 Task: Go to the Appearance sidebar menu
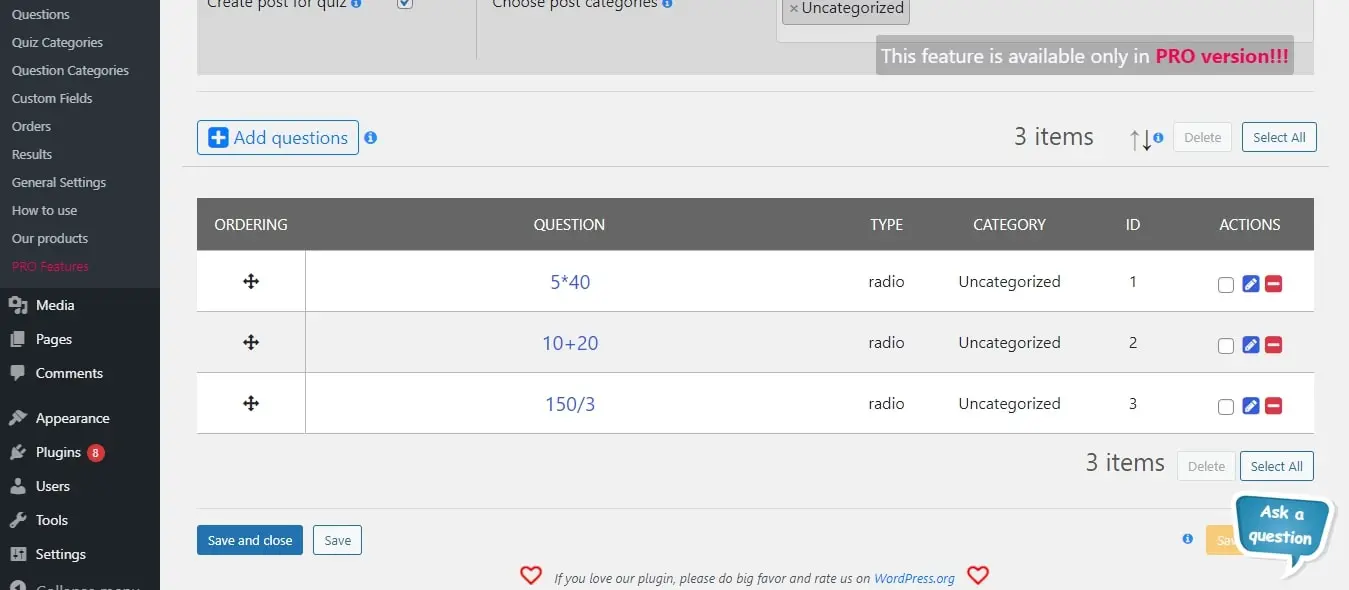(72, 418)
